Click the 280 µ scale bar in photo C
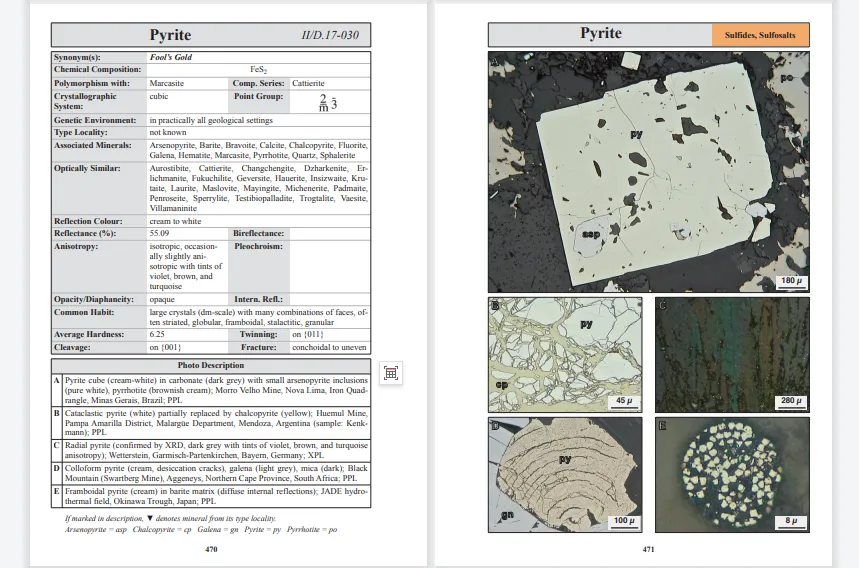 pyautogui.click(x=789, y=400)
